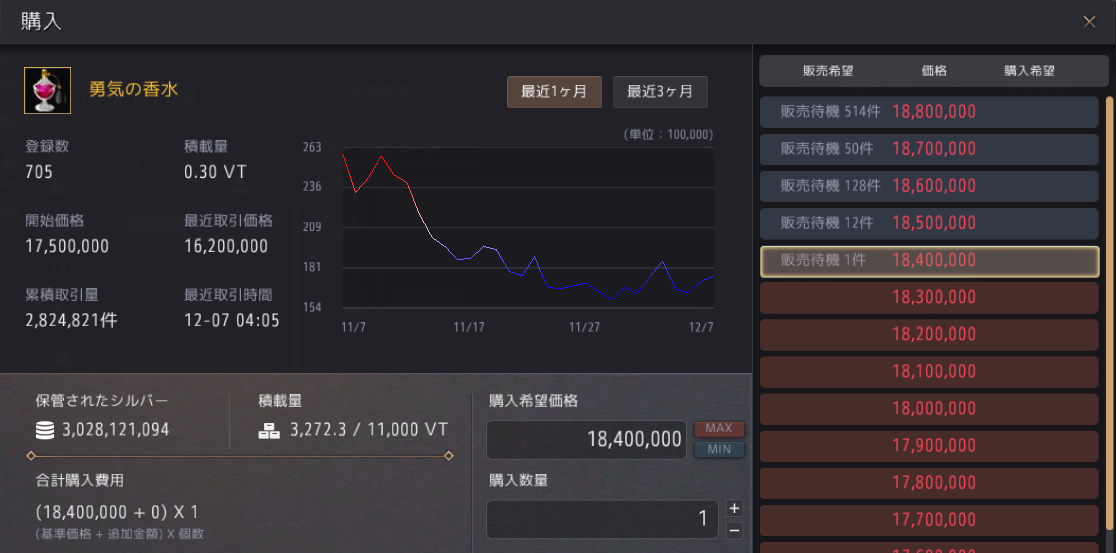Pick the 18,500,000 price row
This screenshot has height=553, width=1116.
tap(930, 223)
